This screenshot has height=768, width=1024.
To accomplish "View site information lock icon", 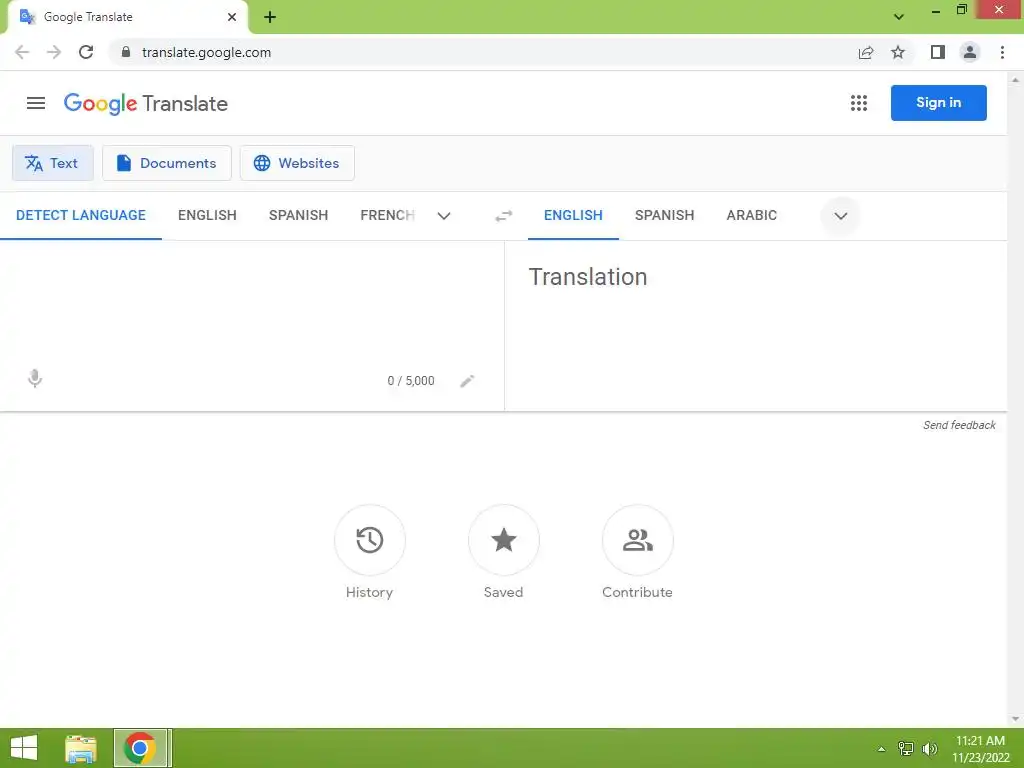I will [125, 52].
